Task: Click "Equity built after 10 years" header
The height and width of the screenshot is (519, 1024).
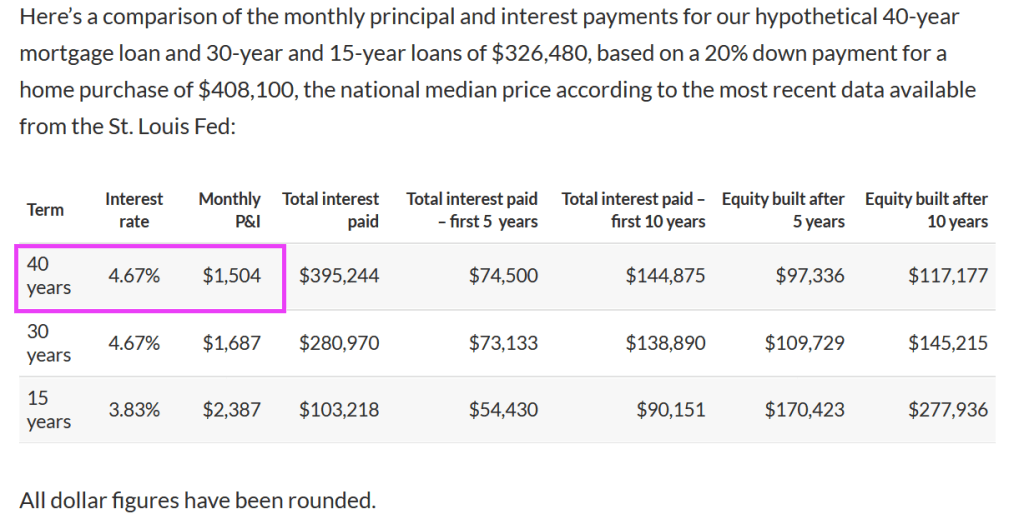Action: click(x=926, y=210)
